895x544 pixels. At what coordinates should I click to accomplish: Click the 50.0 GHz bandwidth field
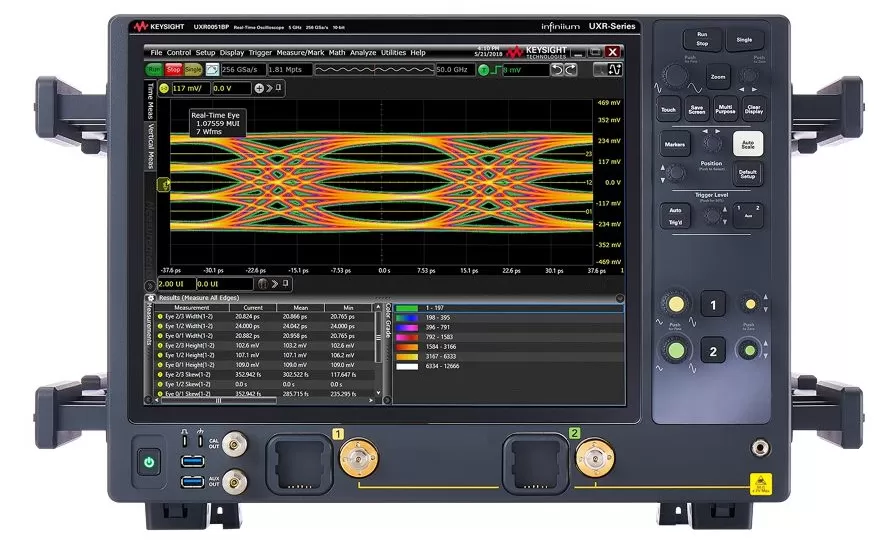click(x=454, y=70)
